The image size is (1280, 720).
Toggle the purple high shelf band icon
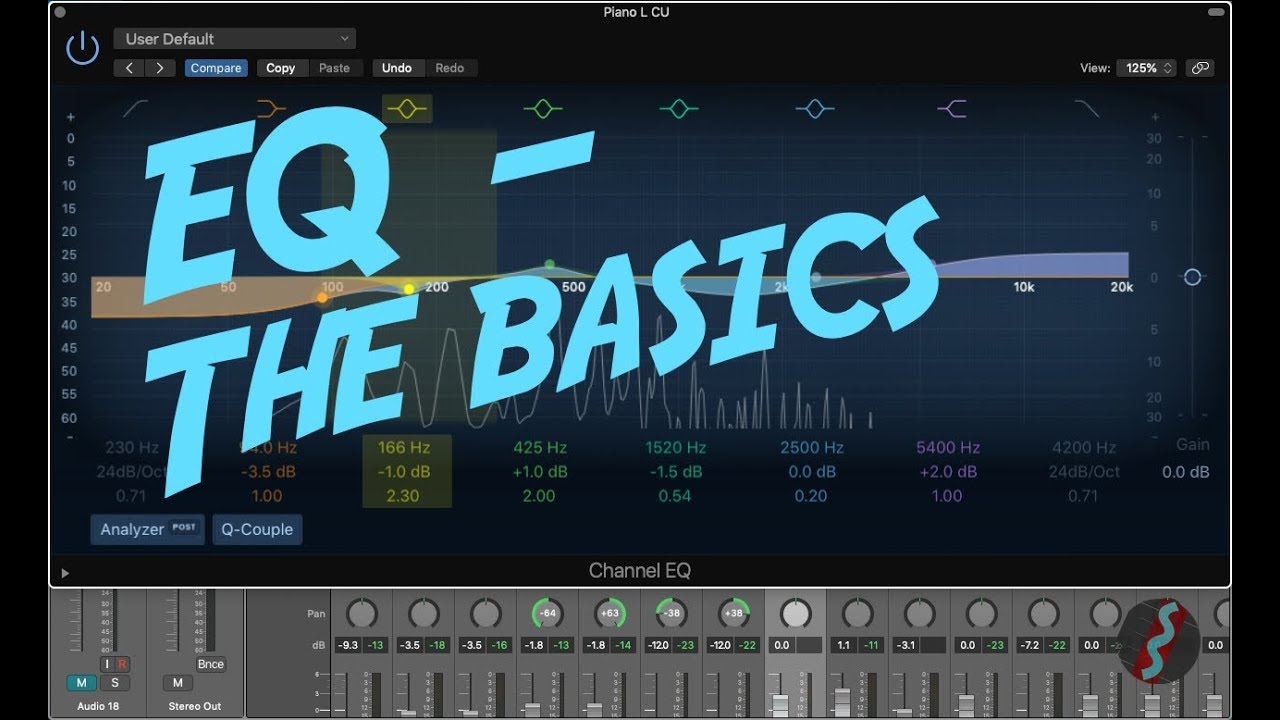951,109
